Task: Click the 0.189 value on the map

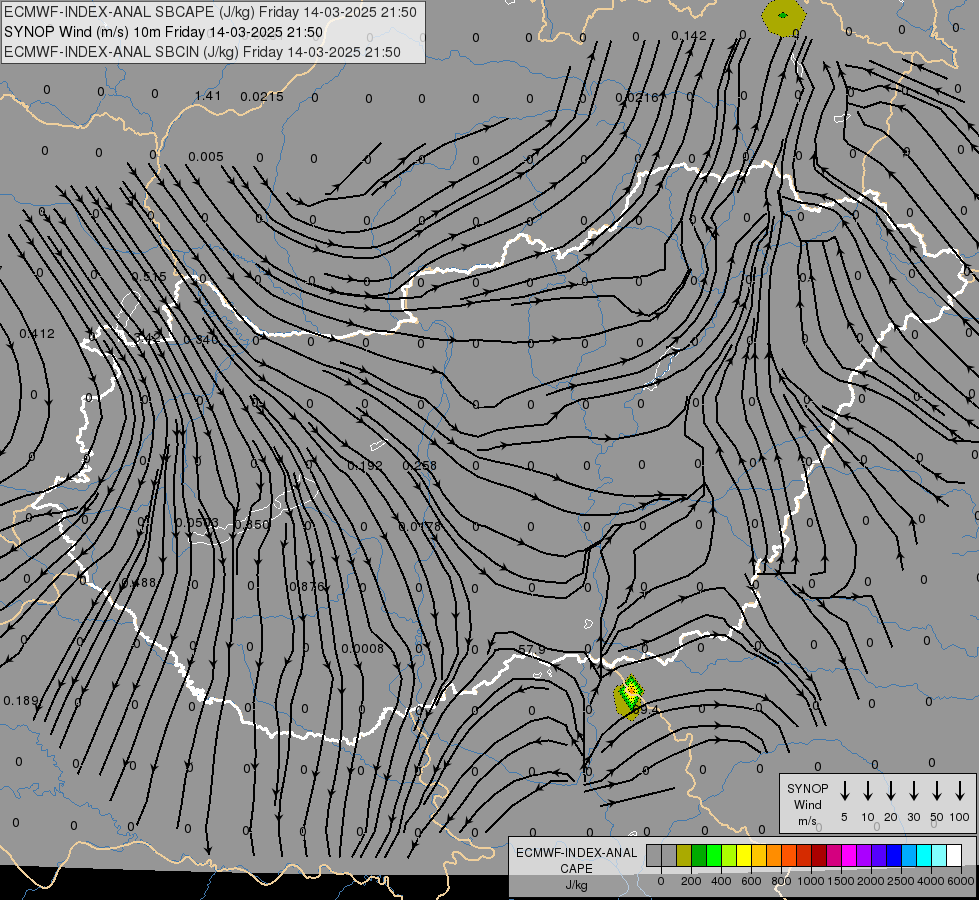Action: (21, 700)
